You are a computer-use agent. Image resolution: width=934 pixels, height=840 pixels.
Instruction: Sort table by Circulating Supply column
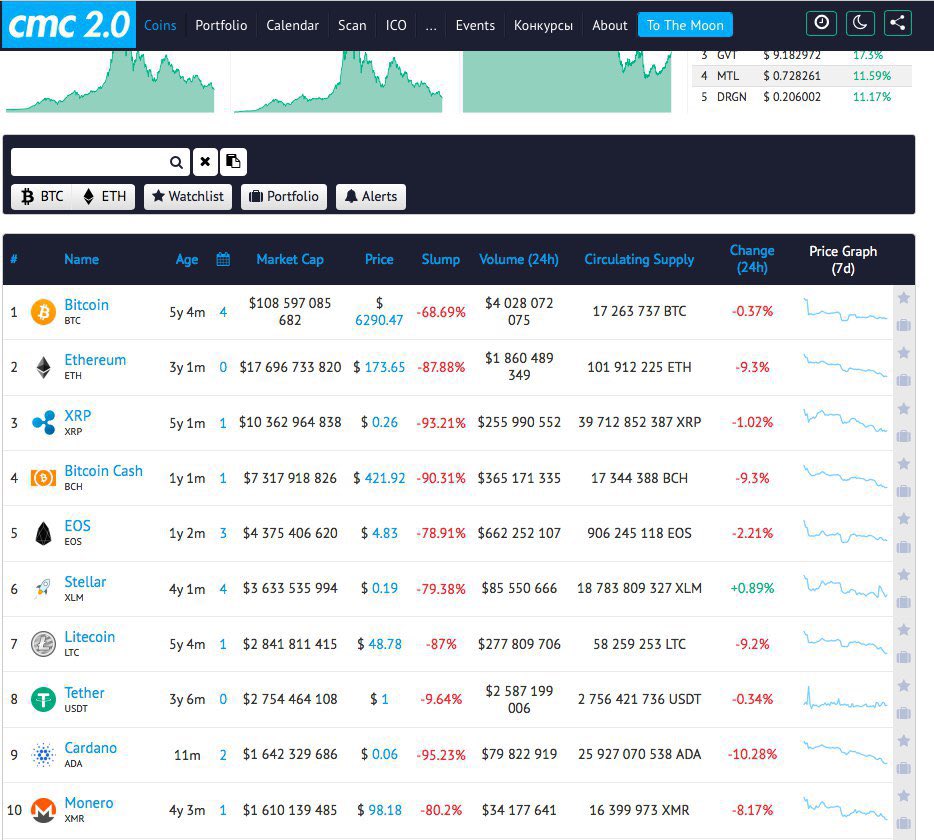(639, 259)
